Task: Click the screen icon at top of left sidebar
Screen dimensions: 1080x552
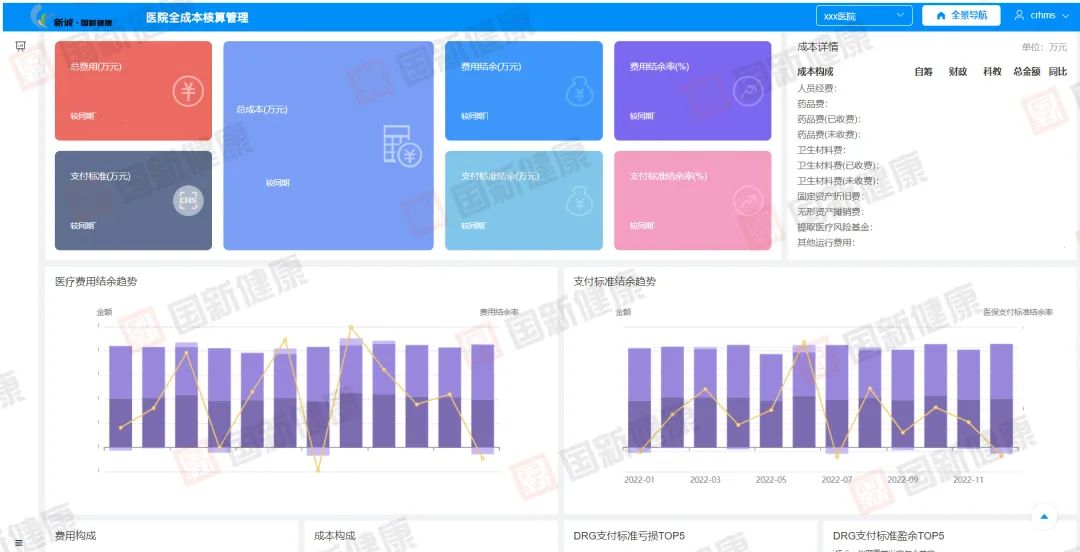Action: (20, 46)
